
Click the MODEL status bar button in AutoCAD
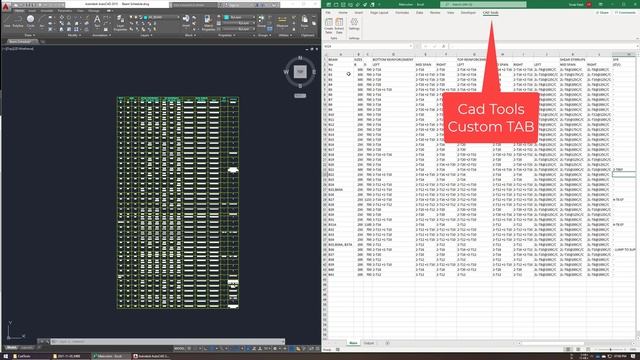(x=179, y=349)
